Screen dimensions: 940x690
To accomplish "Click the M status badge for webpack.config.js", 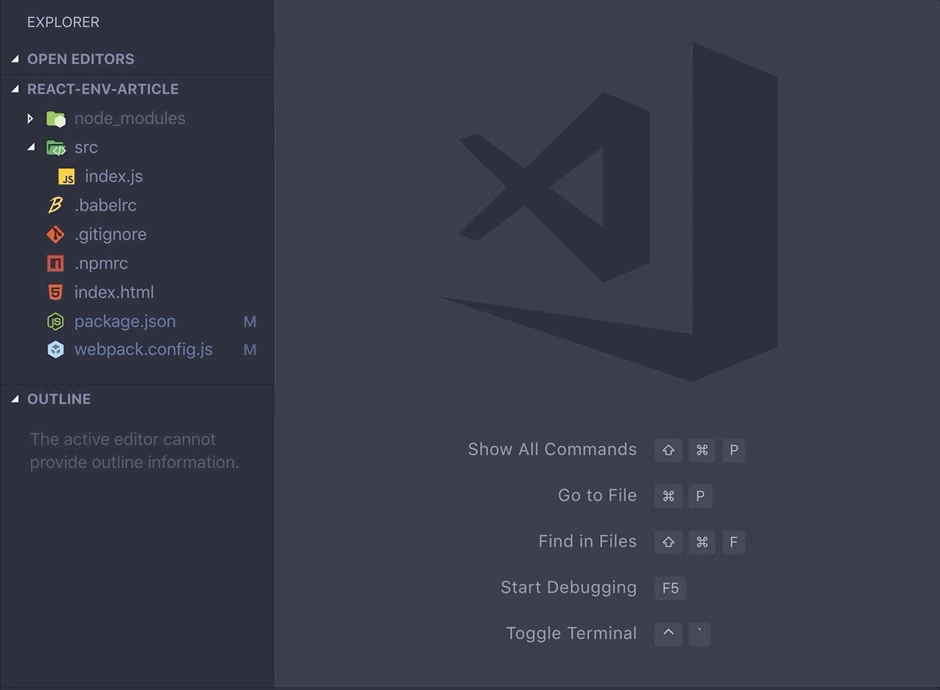I will 250,349.
